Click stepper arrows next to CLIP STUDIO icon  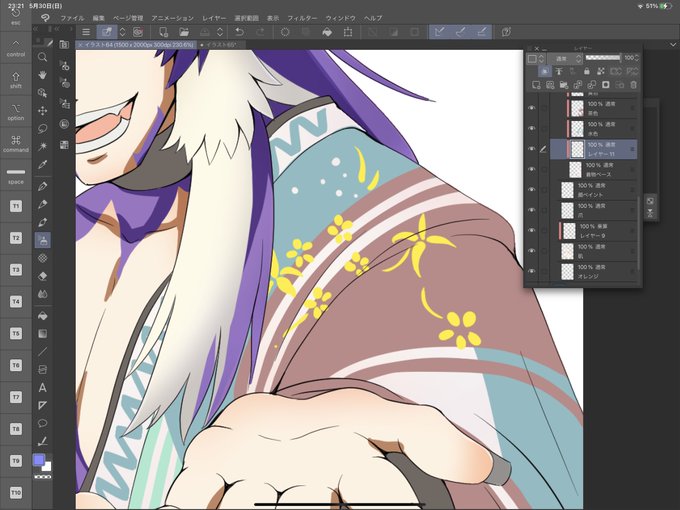123,32
